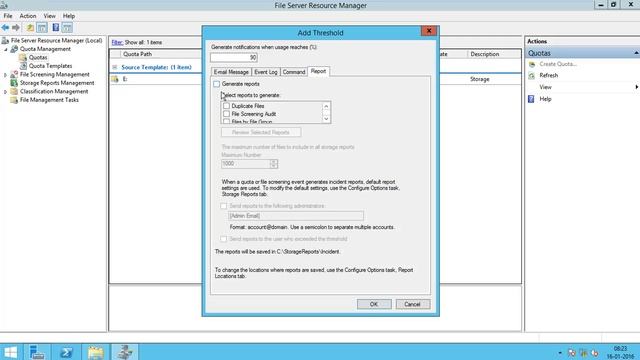Toggle Send reports to administrators checkbox
Viewport: 640px width, 360px height.
224,206
